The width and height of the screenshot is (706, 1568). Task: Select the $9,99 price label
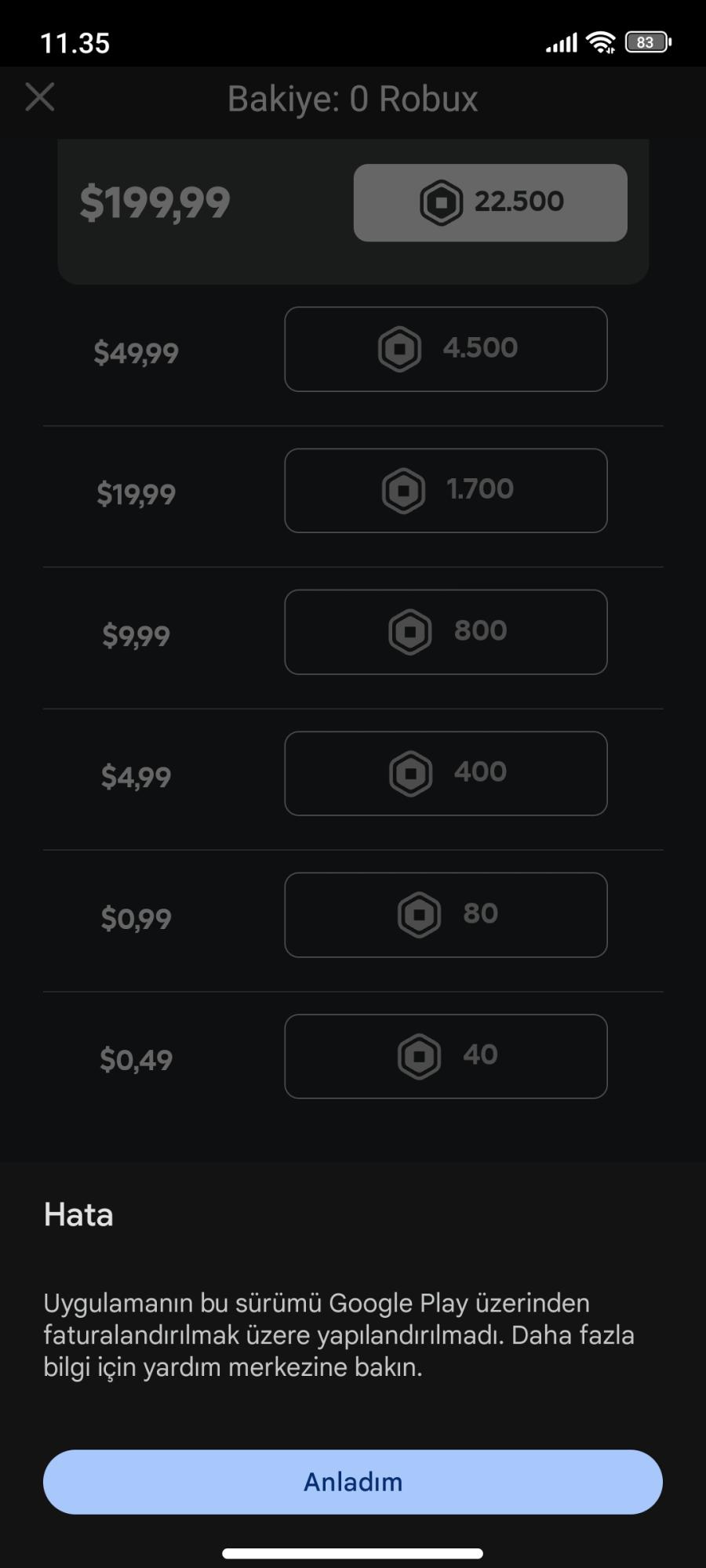point(136,635)
